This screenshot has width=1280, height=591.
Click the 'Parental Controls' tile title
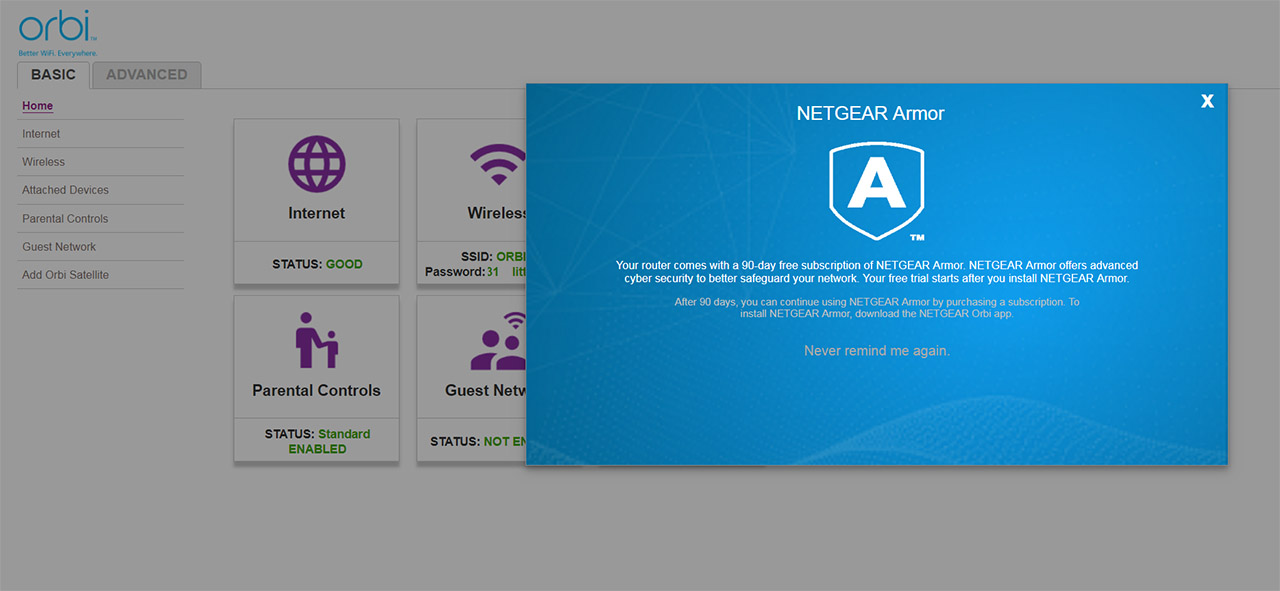pyautogui.click(x=316, y=391)
